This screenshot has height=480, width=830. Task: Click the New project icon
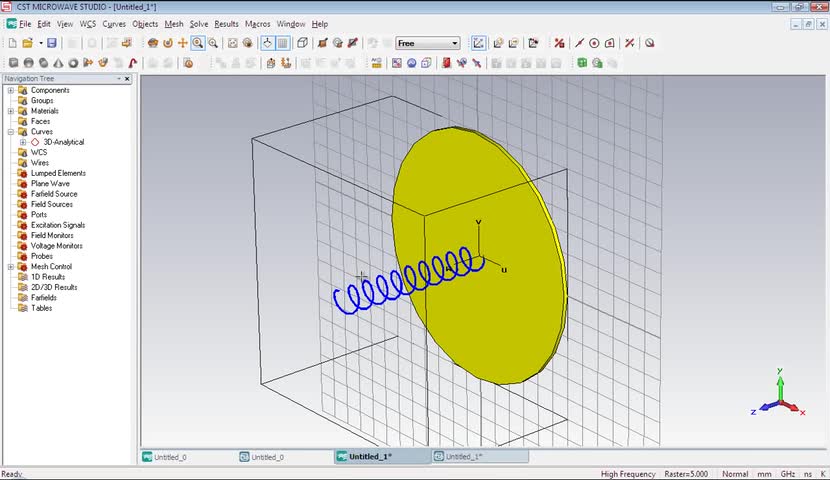click(x=12, y=43)
